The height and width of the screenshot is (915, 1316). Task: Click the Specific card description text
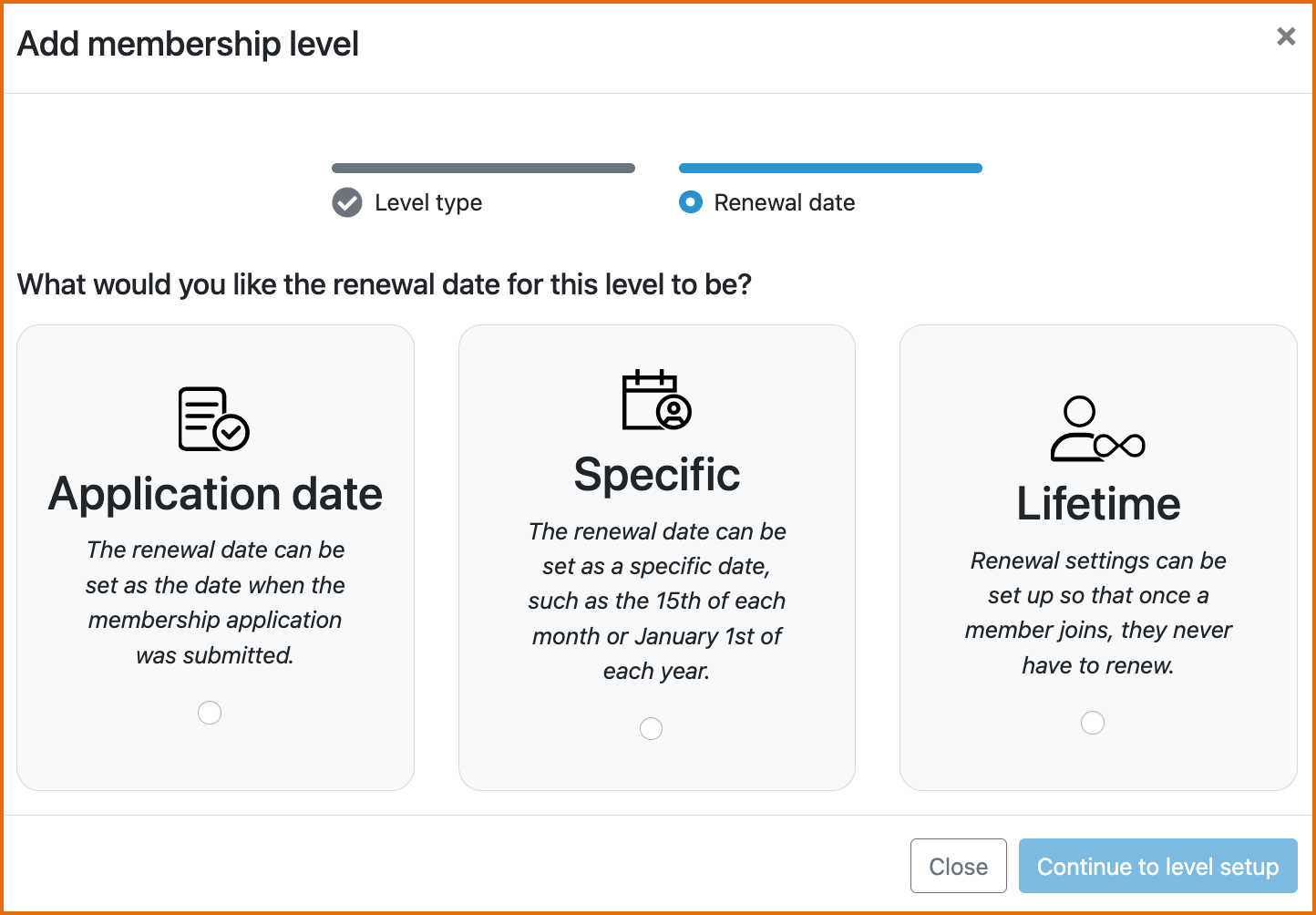point(656,601)
